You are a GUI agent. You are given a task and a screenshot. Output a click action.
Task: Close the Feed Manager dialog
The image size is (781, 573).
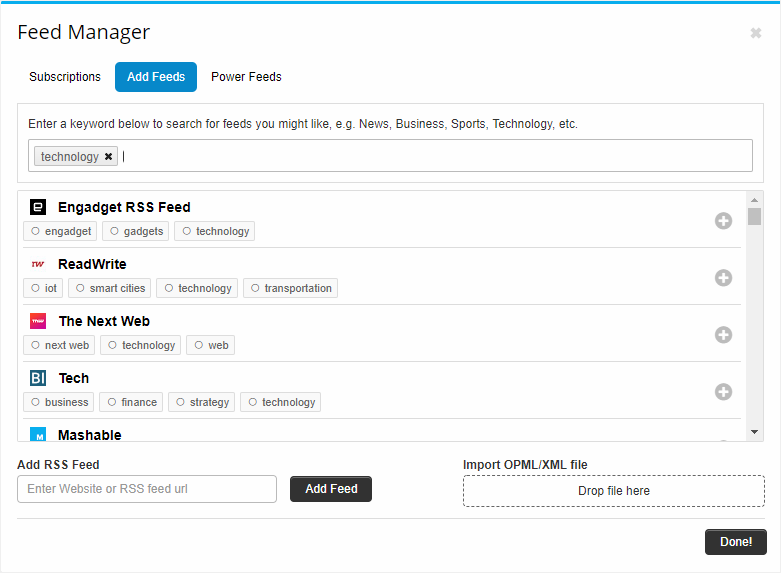pos(756,33)
